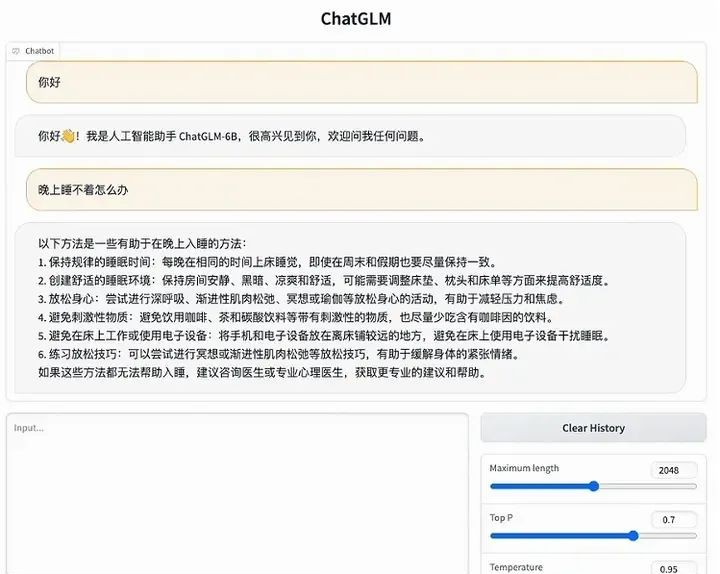The height and width of the screenshot is (574, 720).
Task: Click the line '3. 放松身心'
Action: (x=301, y=299)
